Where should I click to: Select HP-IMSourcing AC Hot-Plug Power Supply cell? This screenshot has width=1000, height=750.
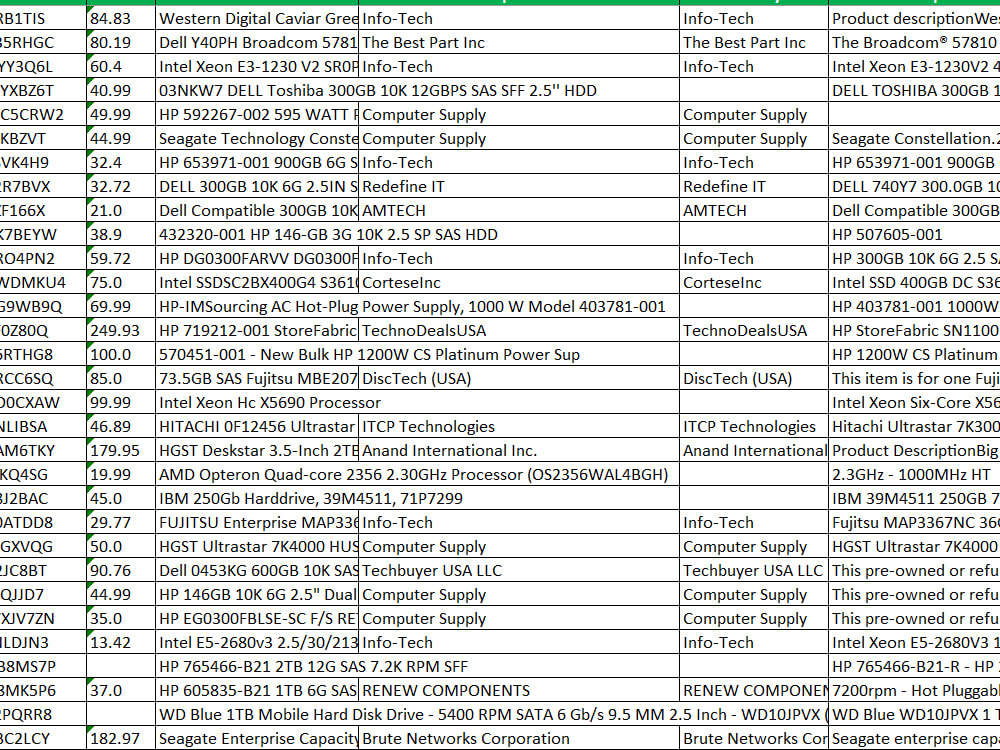tap(257, 307)
